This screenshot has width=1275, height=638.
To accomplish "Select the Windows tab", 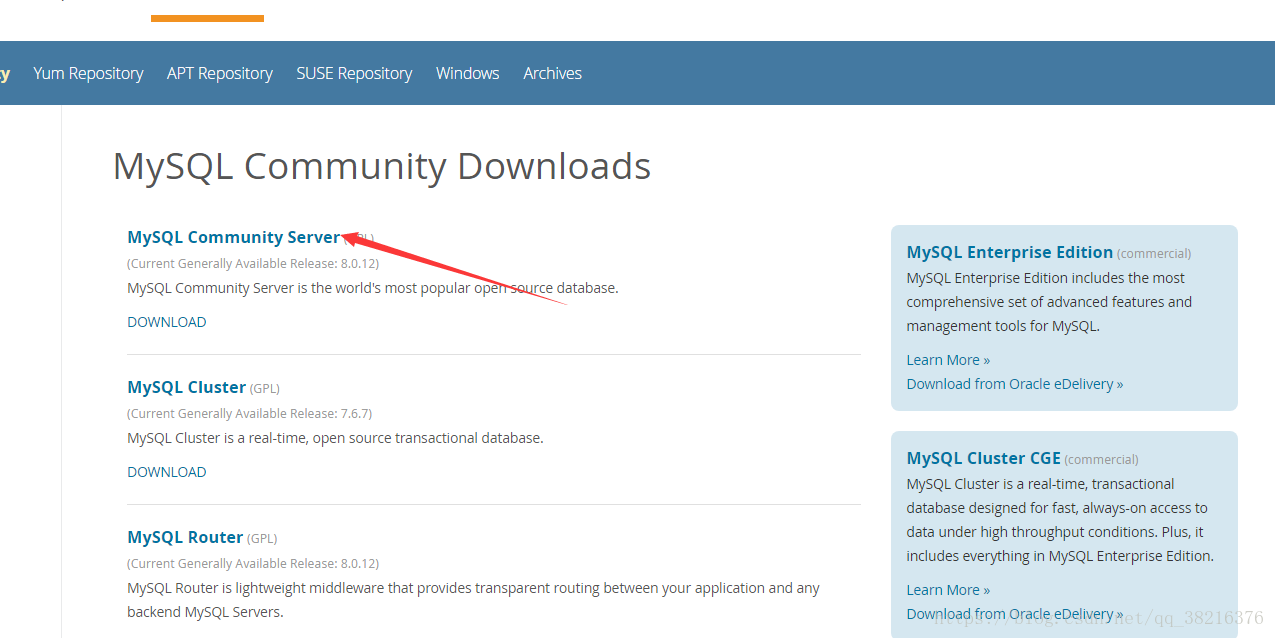I will coord(467,73).
